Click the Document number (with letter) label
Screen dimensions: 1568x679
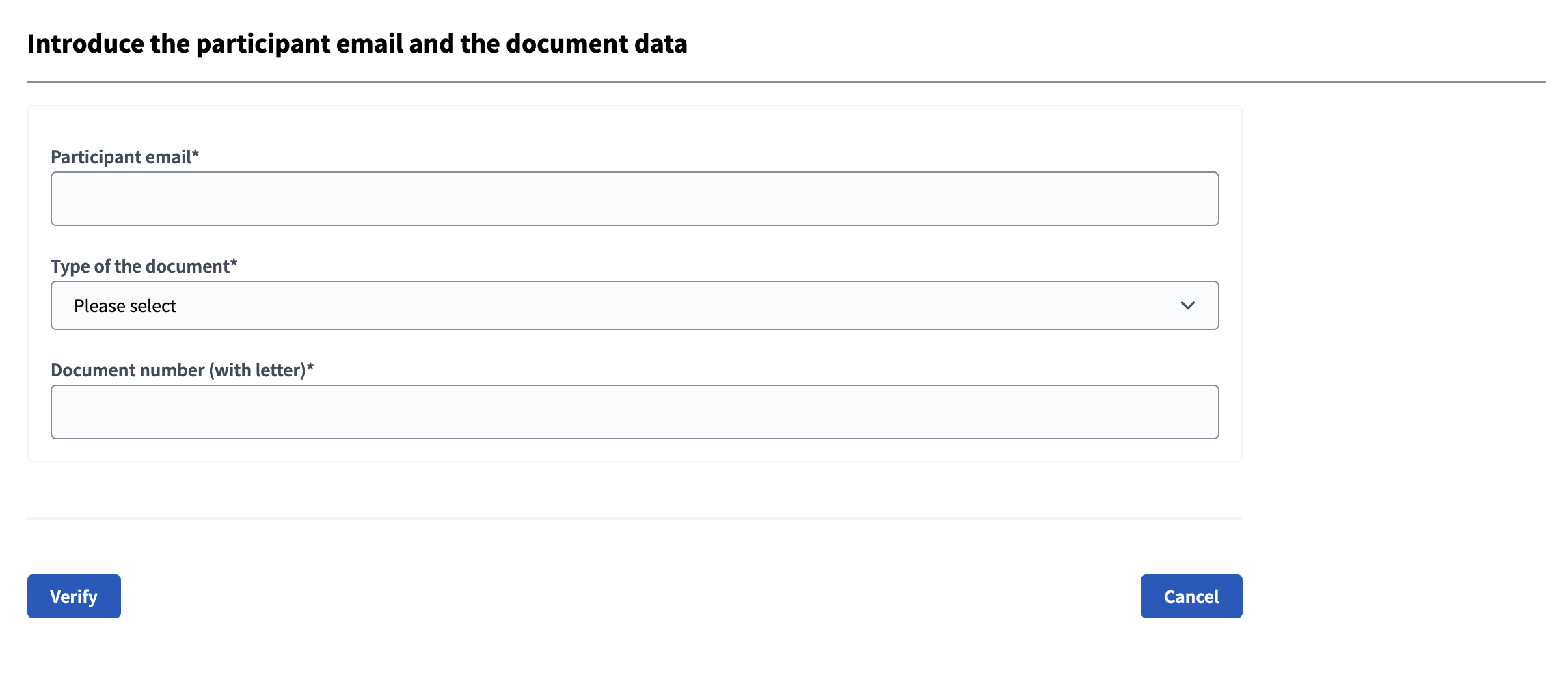(x=183, y=369)
